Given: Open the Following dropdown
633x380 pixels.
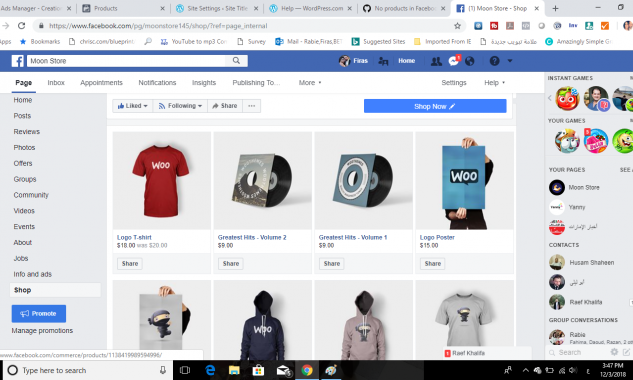Looking at the screenshot, I should [180, 106].
